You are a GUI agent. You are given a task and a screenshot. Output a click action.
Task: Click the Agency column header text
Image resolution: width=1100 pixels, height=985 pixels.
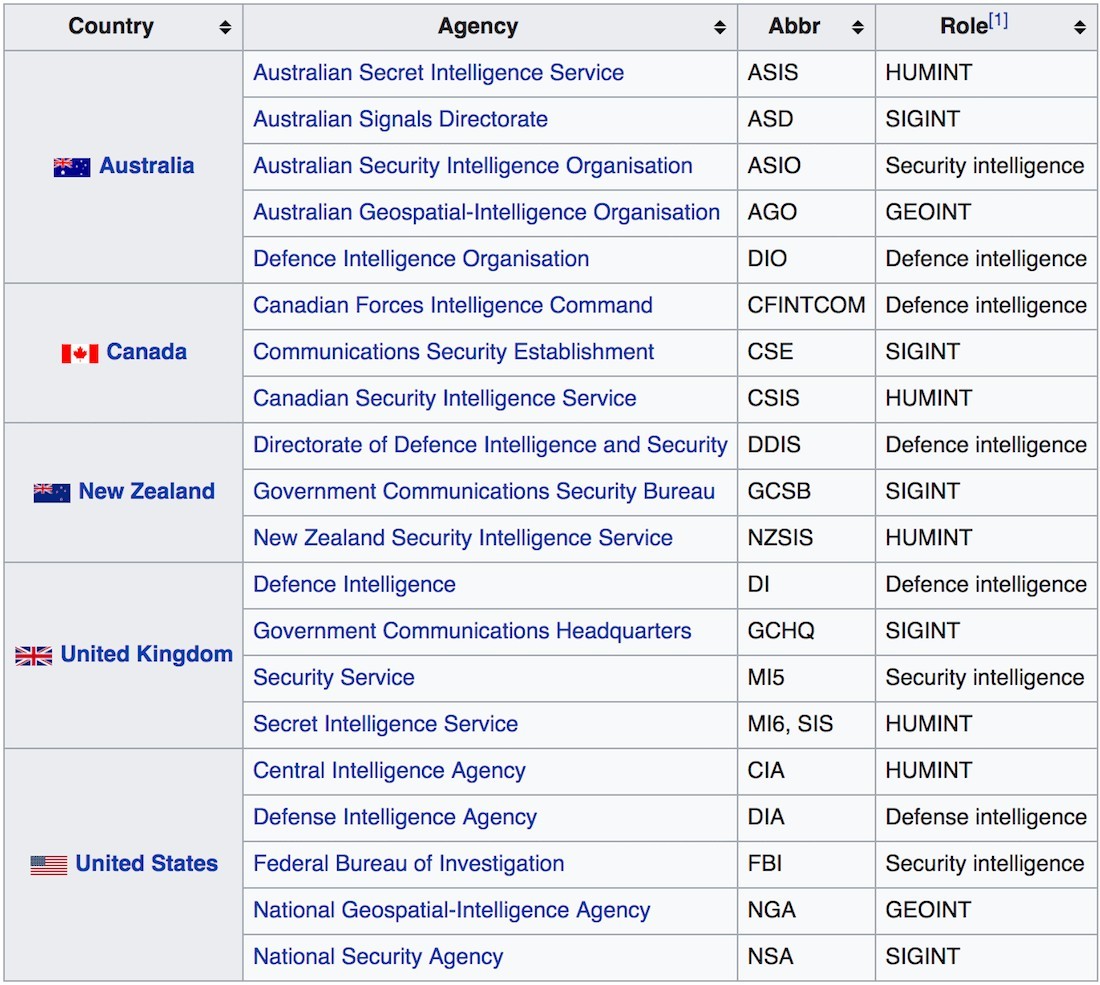click(478, 26)
